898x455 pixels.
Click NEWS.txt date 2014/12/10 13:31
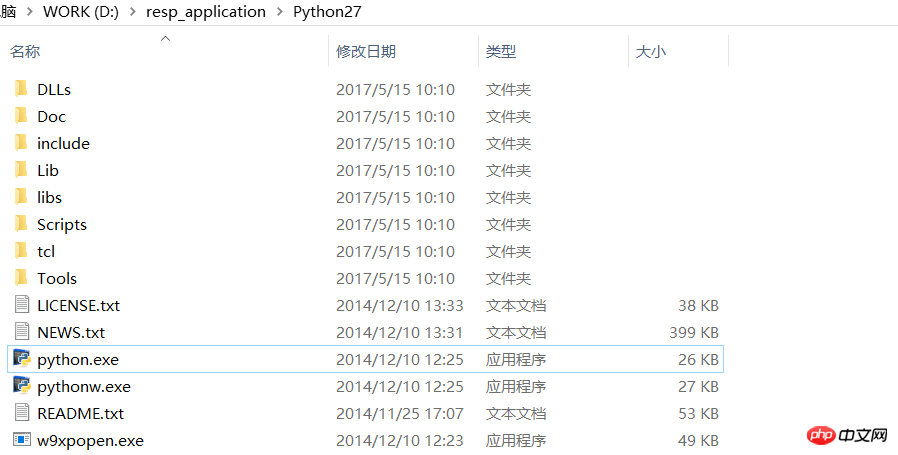[400, 332]
